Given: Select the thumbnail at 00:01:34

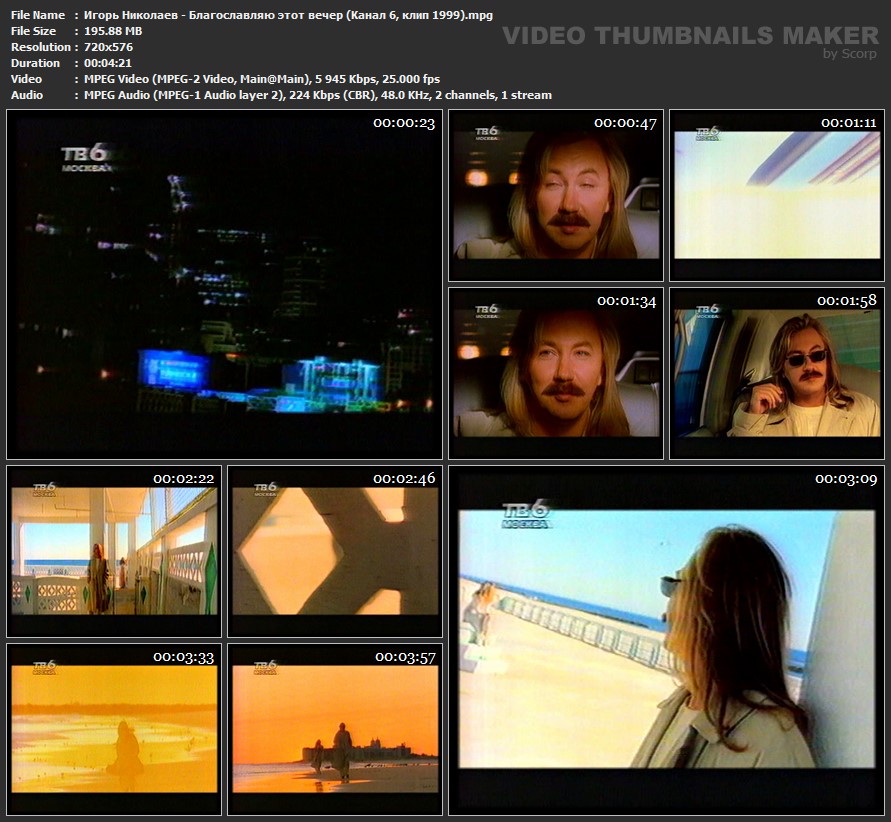Looking at the screenshot, I should click(555, 373).
